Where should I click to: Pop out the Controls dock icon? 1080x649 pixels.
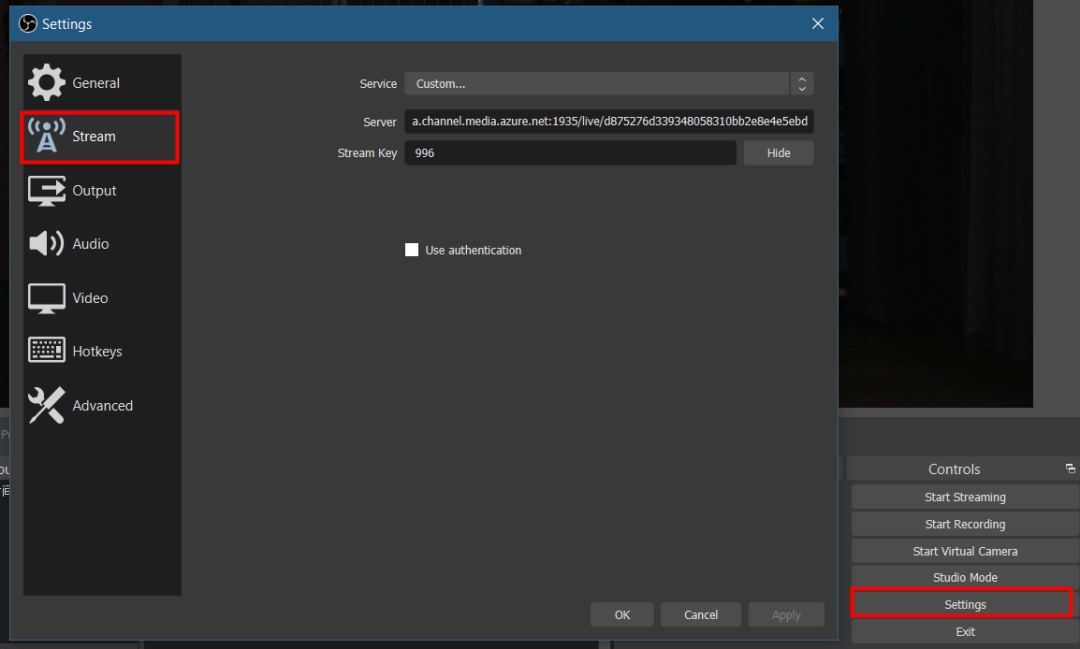1070,468
